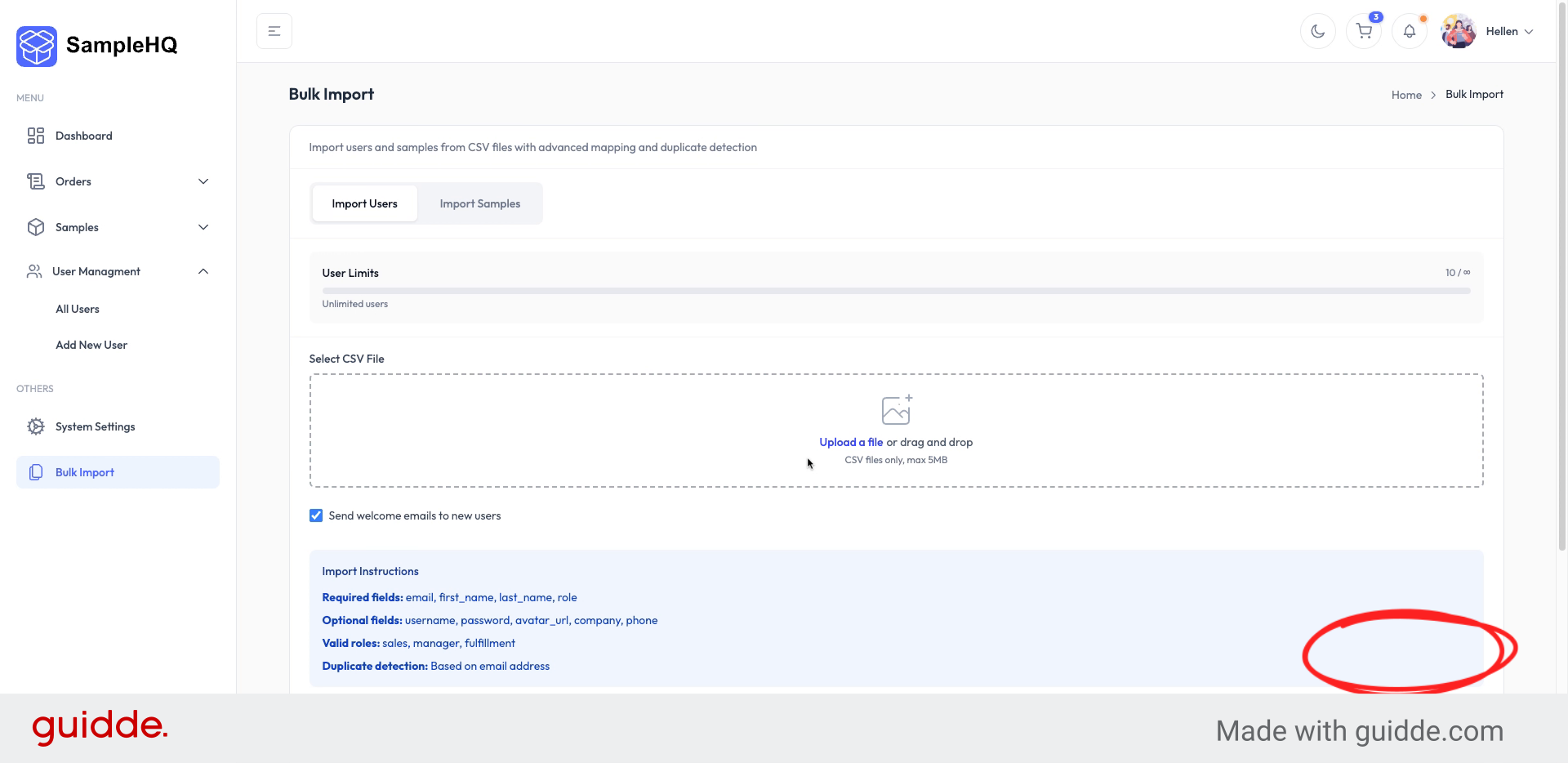1568x763 pixels.
Task: Click the Bulk Import sidebar icon
Action: [36, 472]
